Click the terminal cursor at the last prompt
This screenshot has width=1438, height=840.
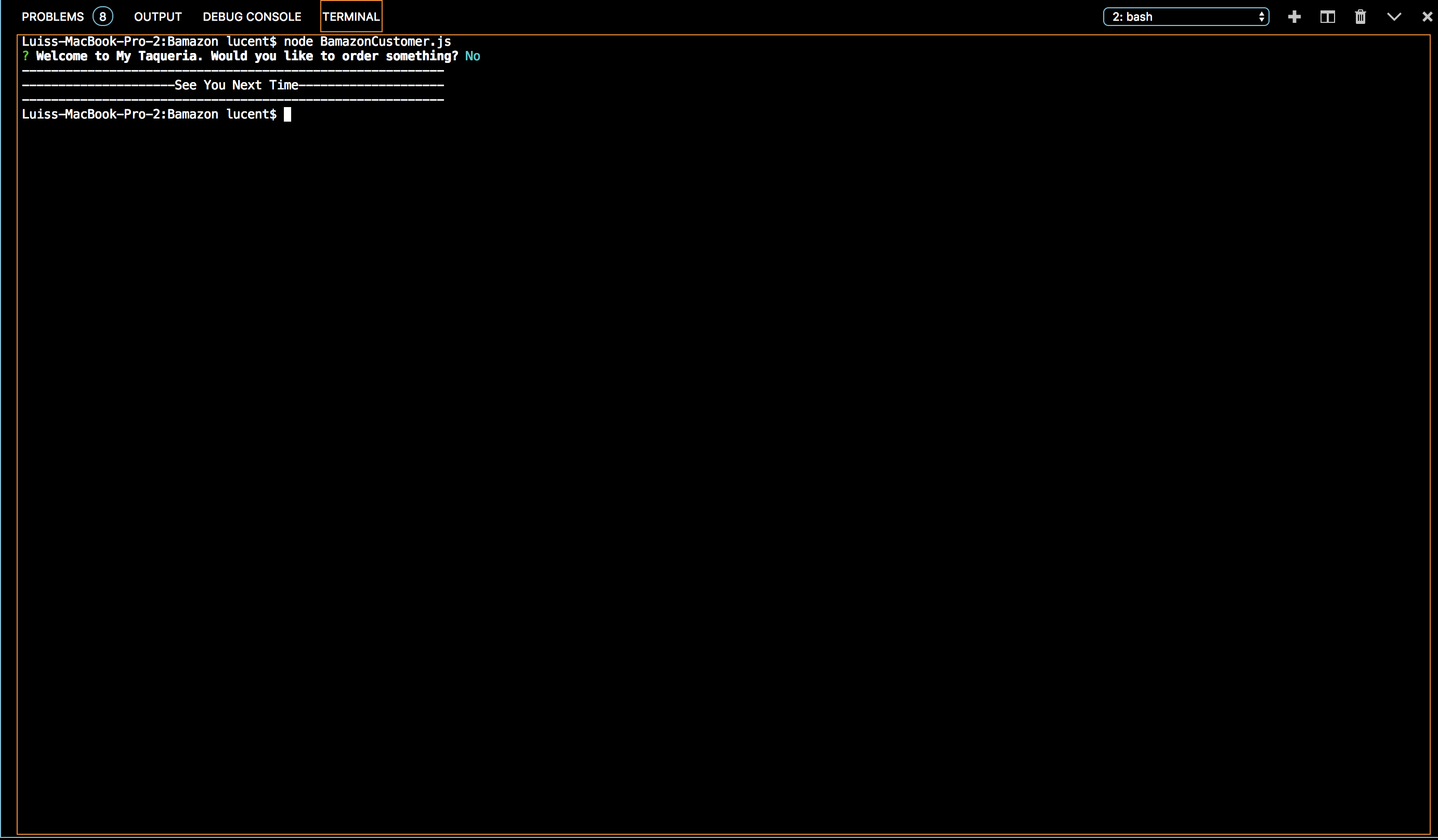coord(287,114)
